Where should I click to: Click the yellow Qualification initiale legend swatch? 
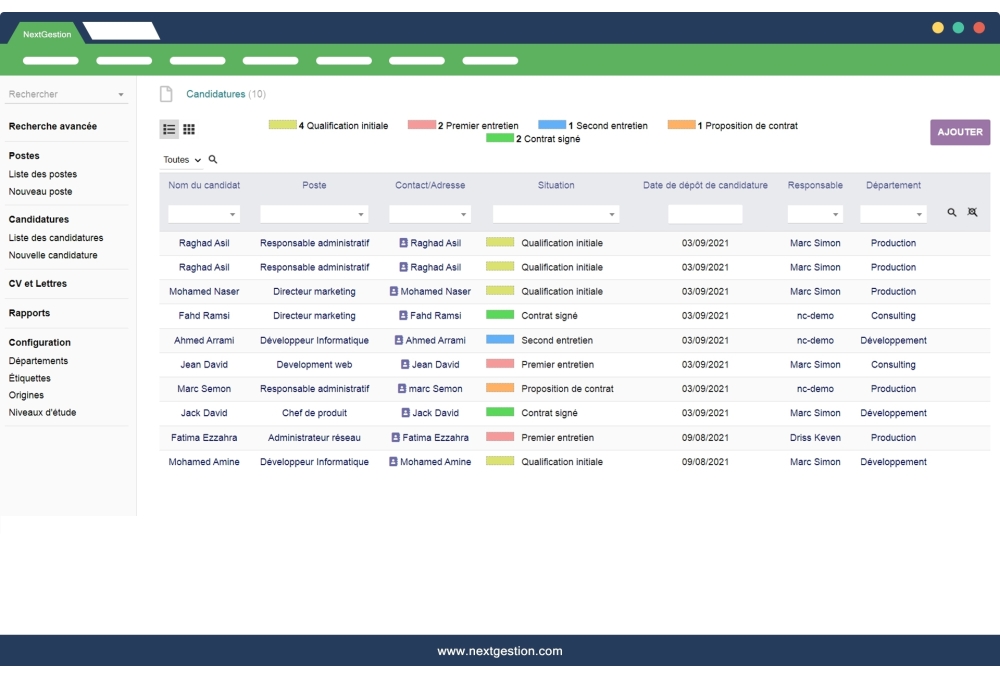(x=282, y=126)
